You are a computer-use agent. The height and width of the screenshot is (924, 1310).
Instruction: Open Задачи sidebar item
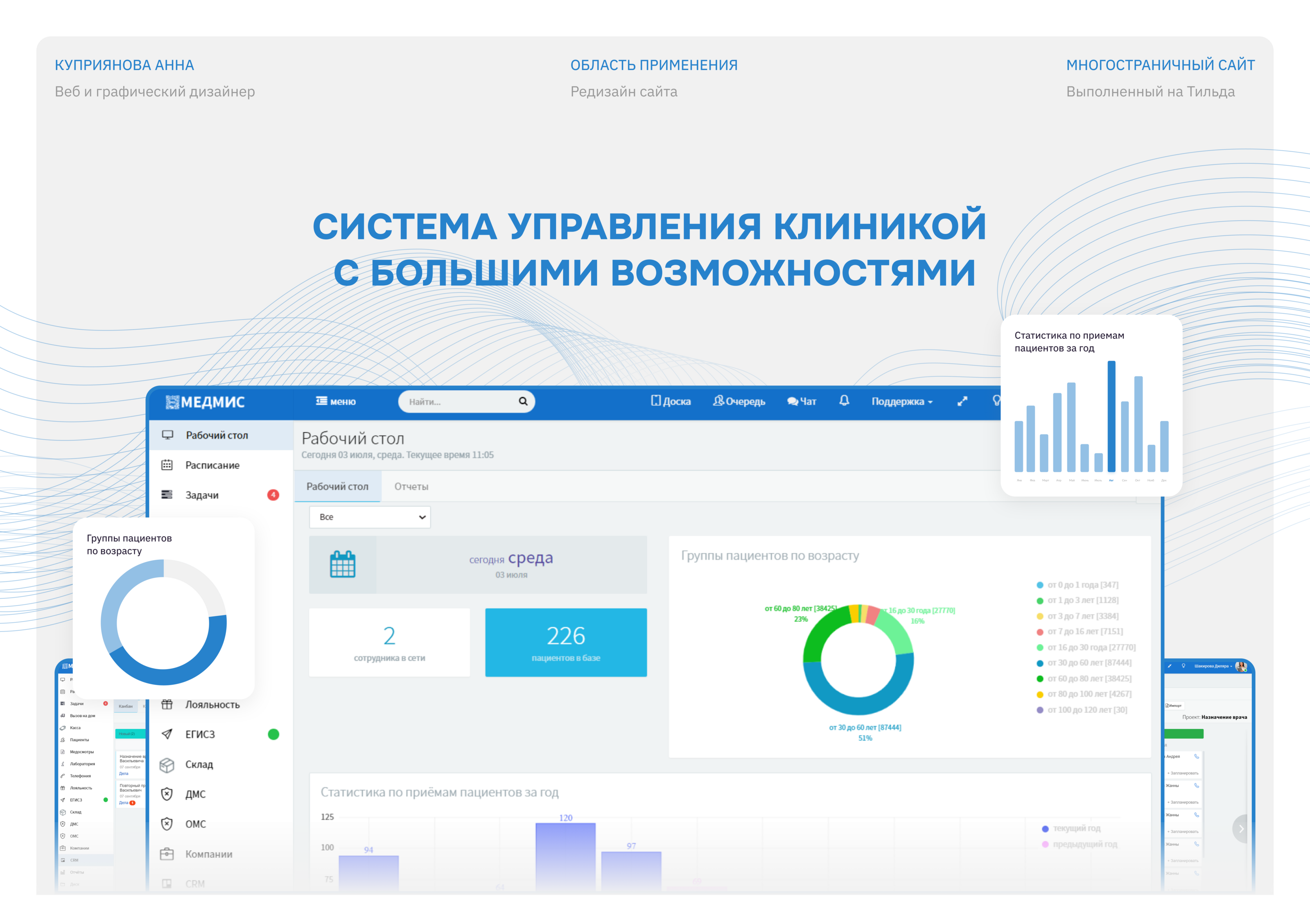click(x=201, y=495)
